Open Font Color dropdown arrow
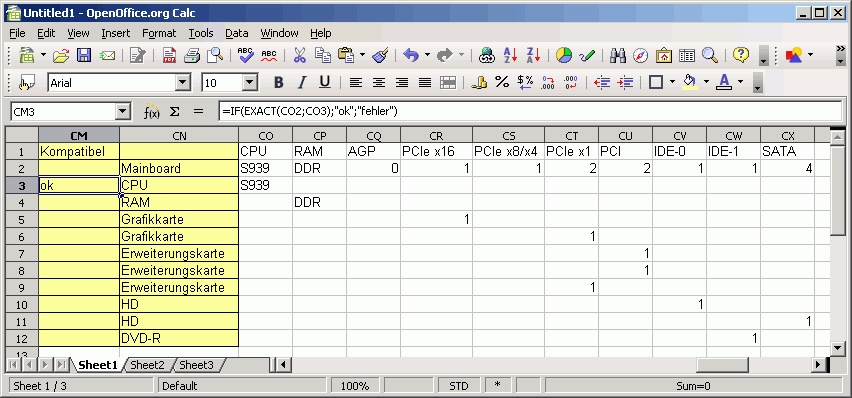 click(741, 83)
